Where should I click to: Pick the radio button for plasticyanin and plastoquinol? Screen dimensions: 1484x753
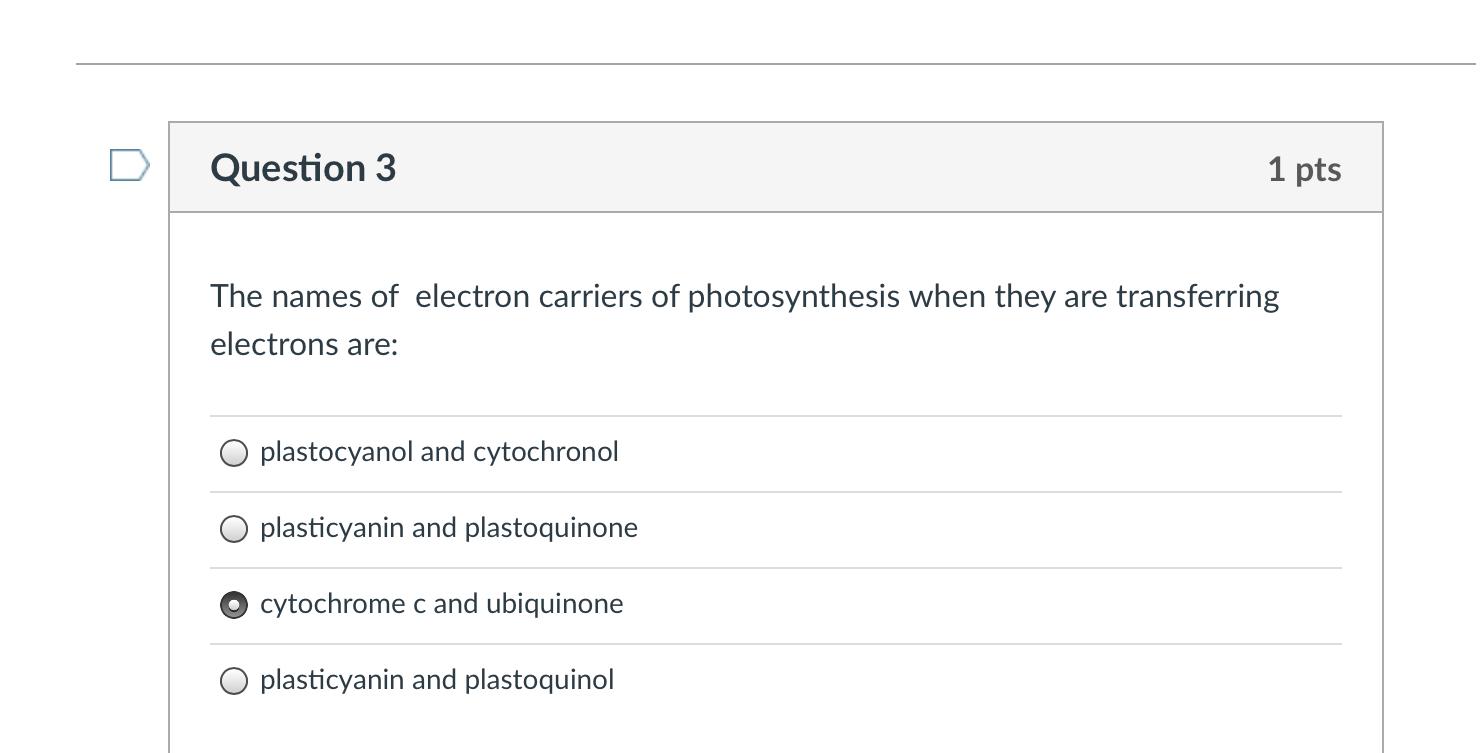coord(234,681)
